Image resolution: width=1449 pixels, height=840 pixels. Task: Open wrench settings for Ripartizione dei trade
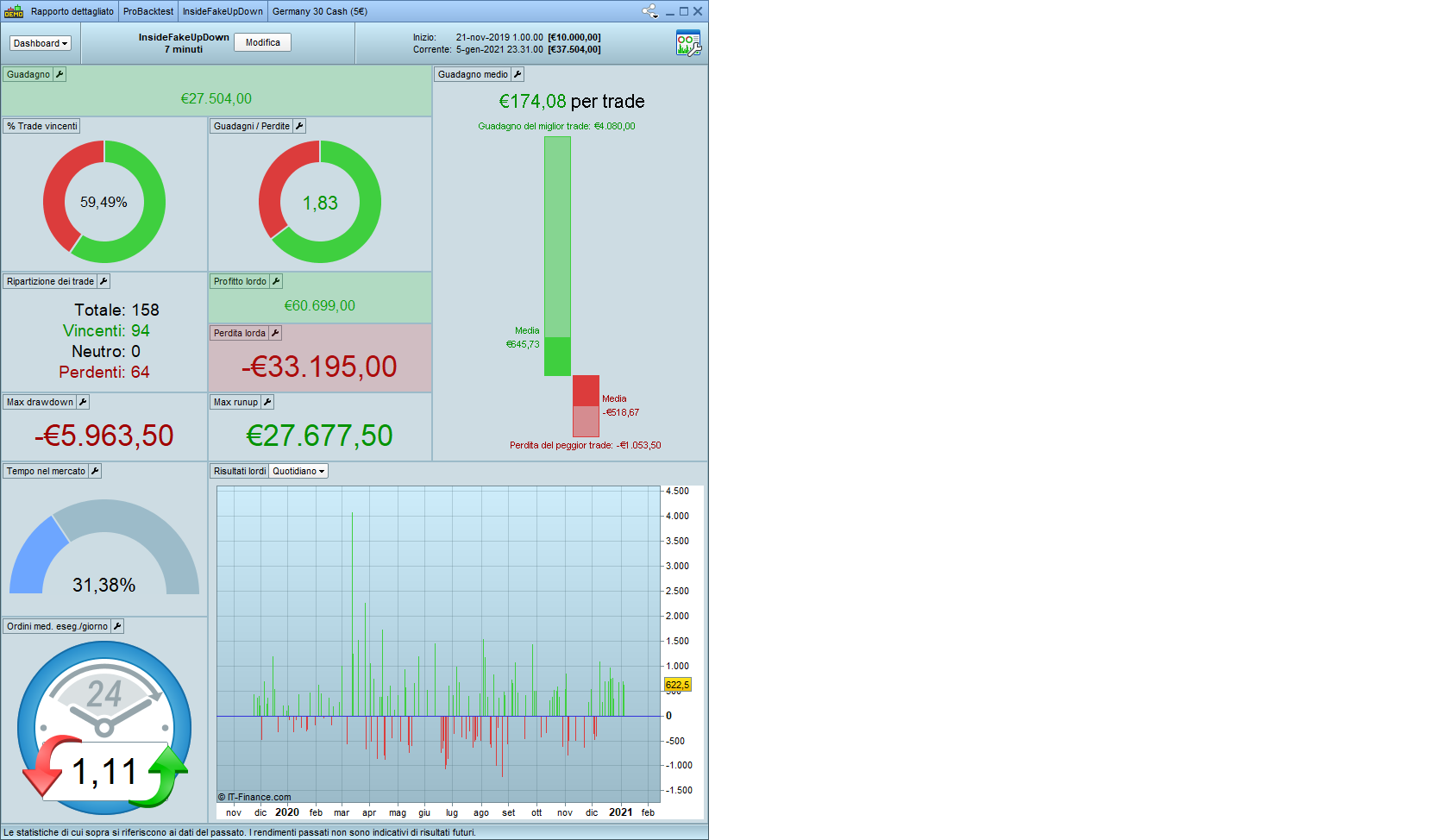click(x=103, y=281)
